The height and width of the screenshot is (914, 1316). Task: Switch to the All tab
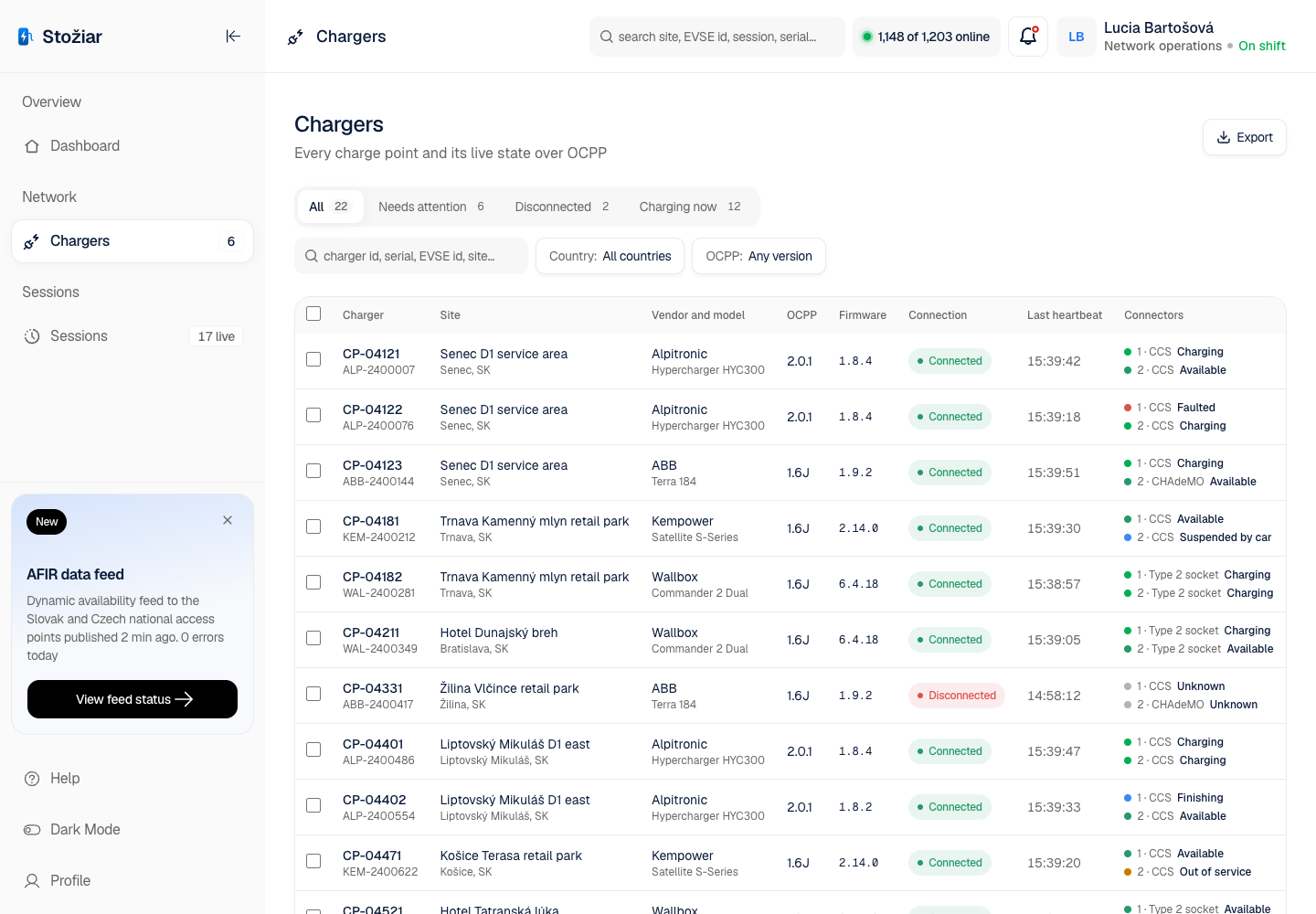[x=329, y=207]
